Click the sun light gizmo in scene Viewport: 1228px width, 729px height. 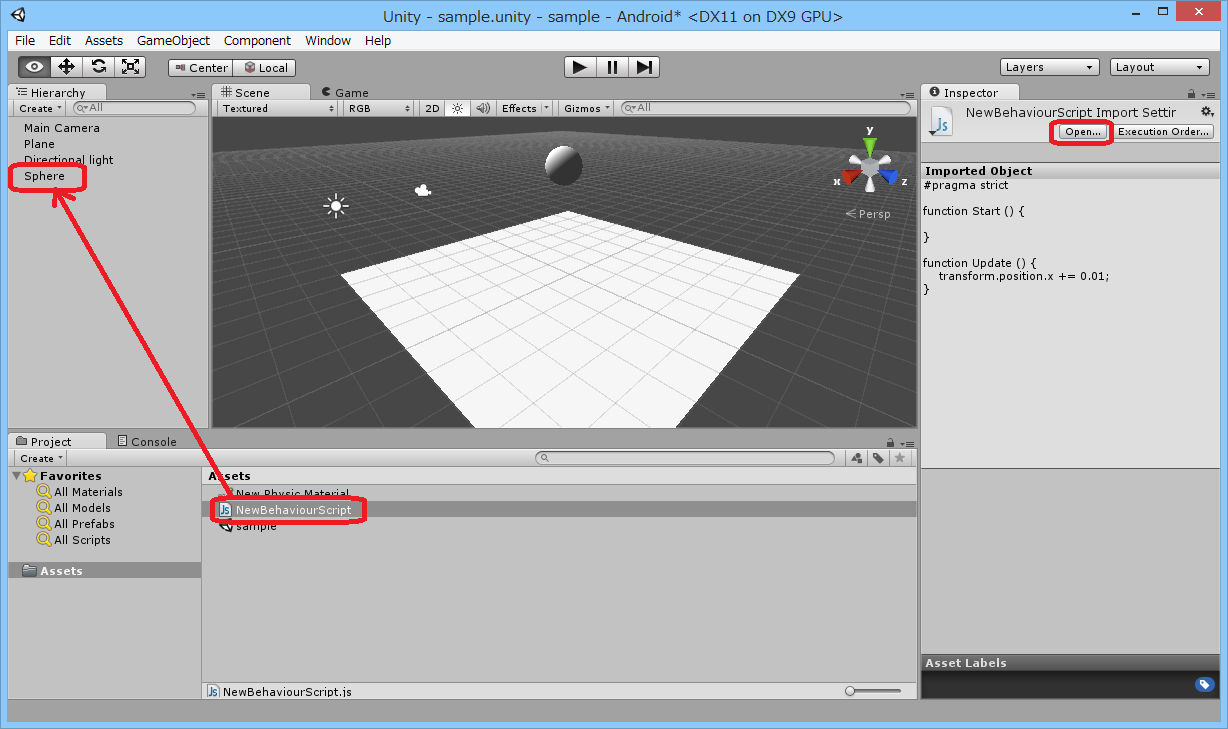336,207
